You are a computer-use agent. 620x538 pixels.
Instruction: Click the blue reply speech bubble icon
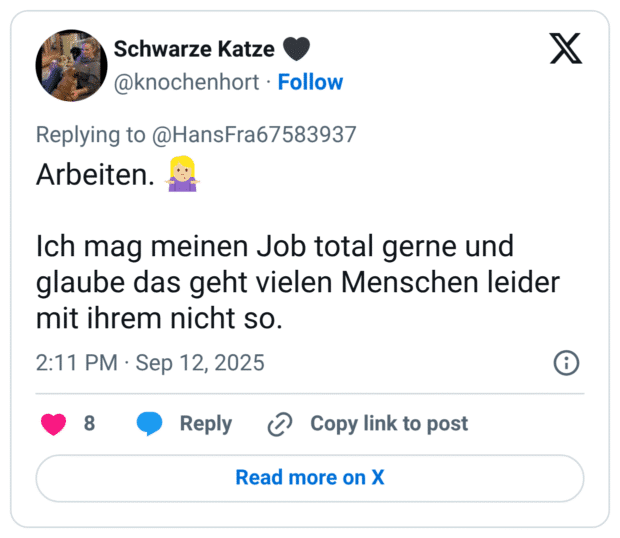click(149, 423)
